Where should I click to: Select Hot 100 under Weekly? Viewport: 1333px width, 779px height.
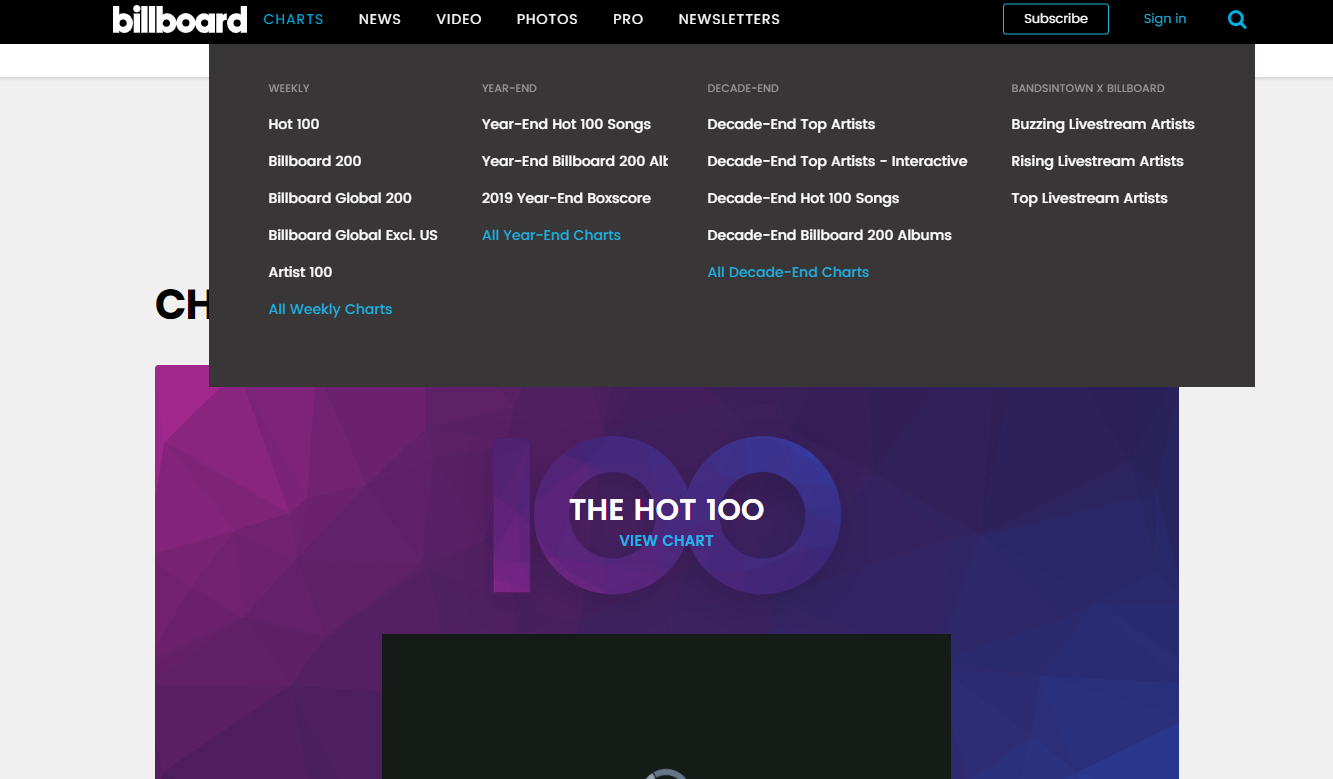pyautogui.click(x=294, y=124)
